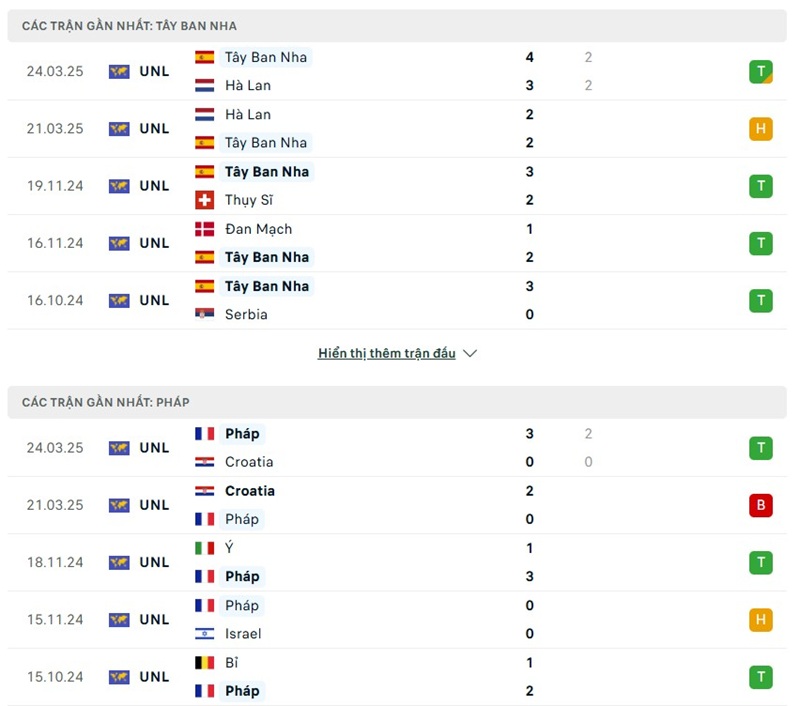The height and width of the screenshot is (706, 800).
Task: Open the Croatia team link on 21.03.25
Action: click(x=250, y=491)
